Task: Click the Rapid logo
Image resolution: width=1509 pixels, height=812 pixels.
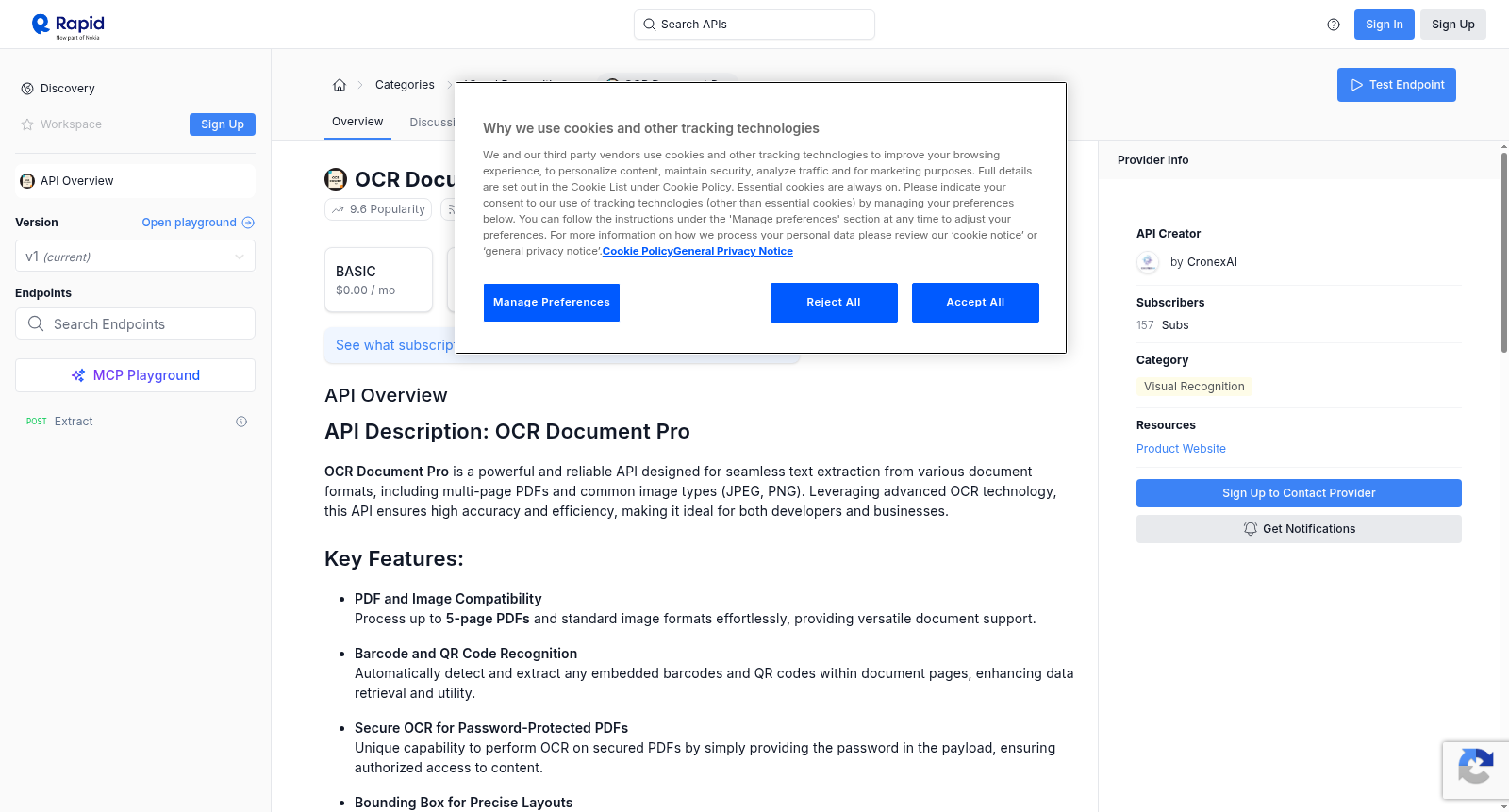Action: click(68, 25)
